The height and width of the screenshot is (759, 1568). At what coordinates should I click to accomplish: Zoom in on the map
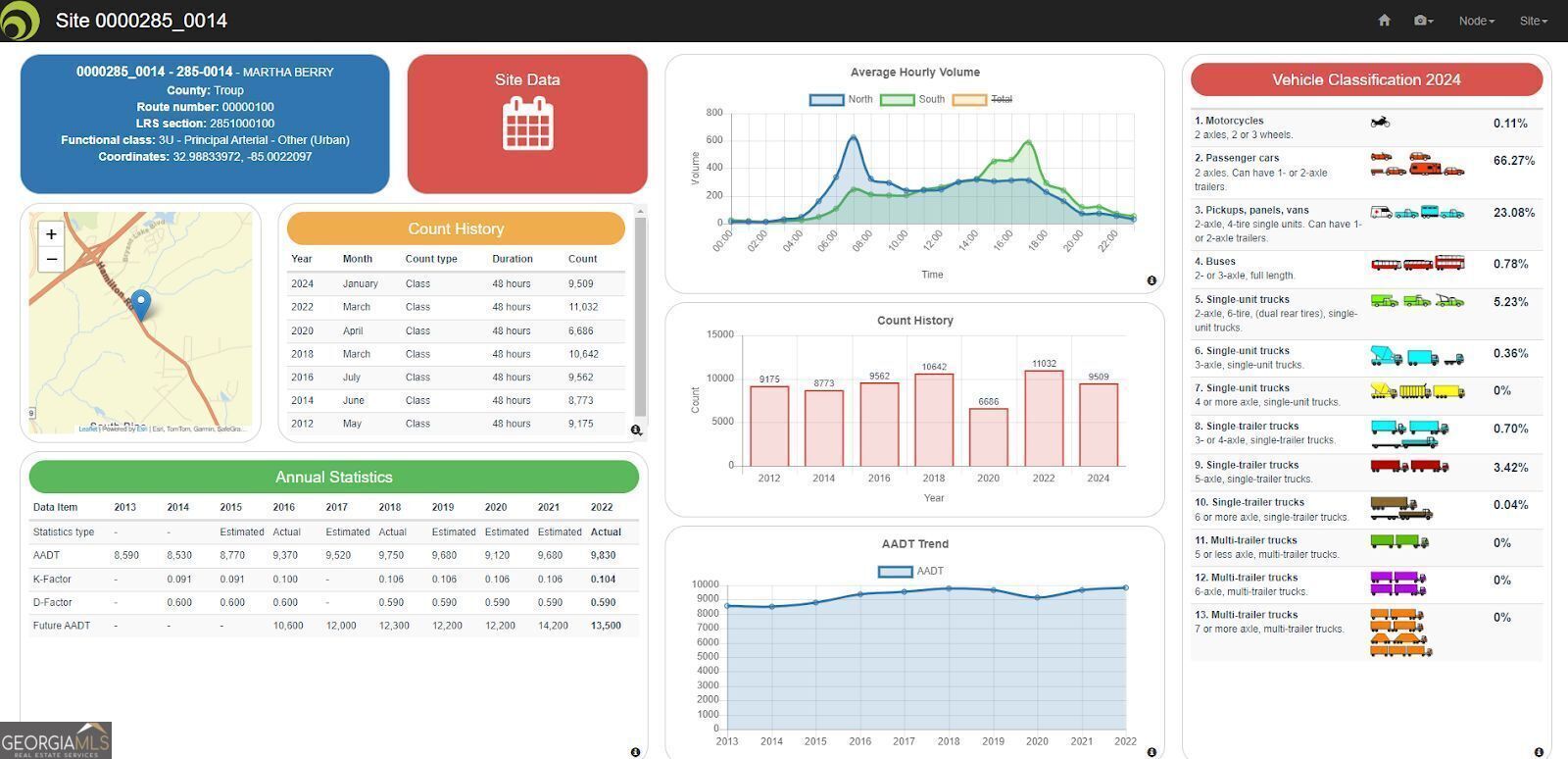pyautogui.click(x=52, y=234)
